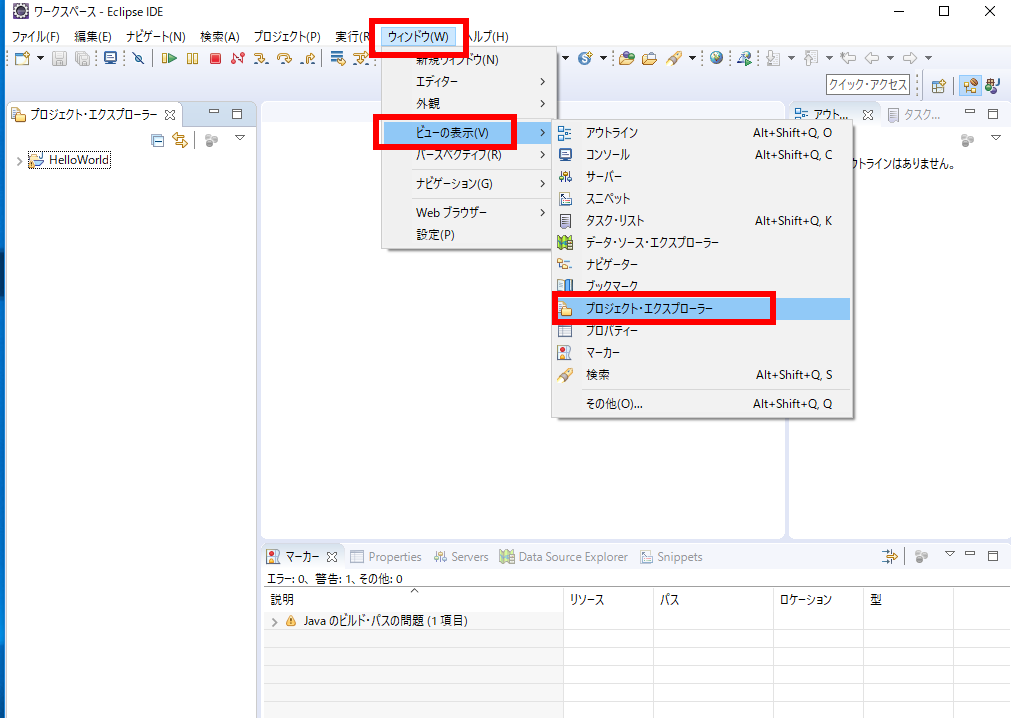This screenshot has width=1011, height=718.
Task: Click the Back navigation arrow icon
Action: (872, 59)
